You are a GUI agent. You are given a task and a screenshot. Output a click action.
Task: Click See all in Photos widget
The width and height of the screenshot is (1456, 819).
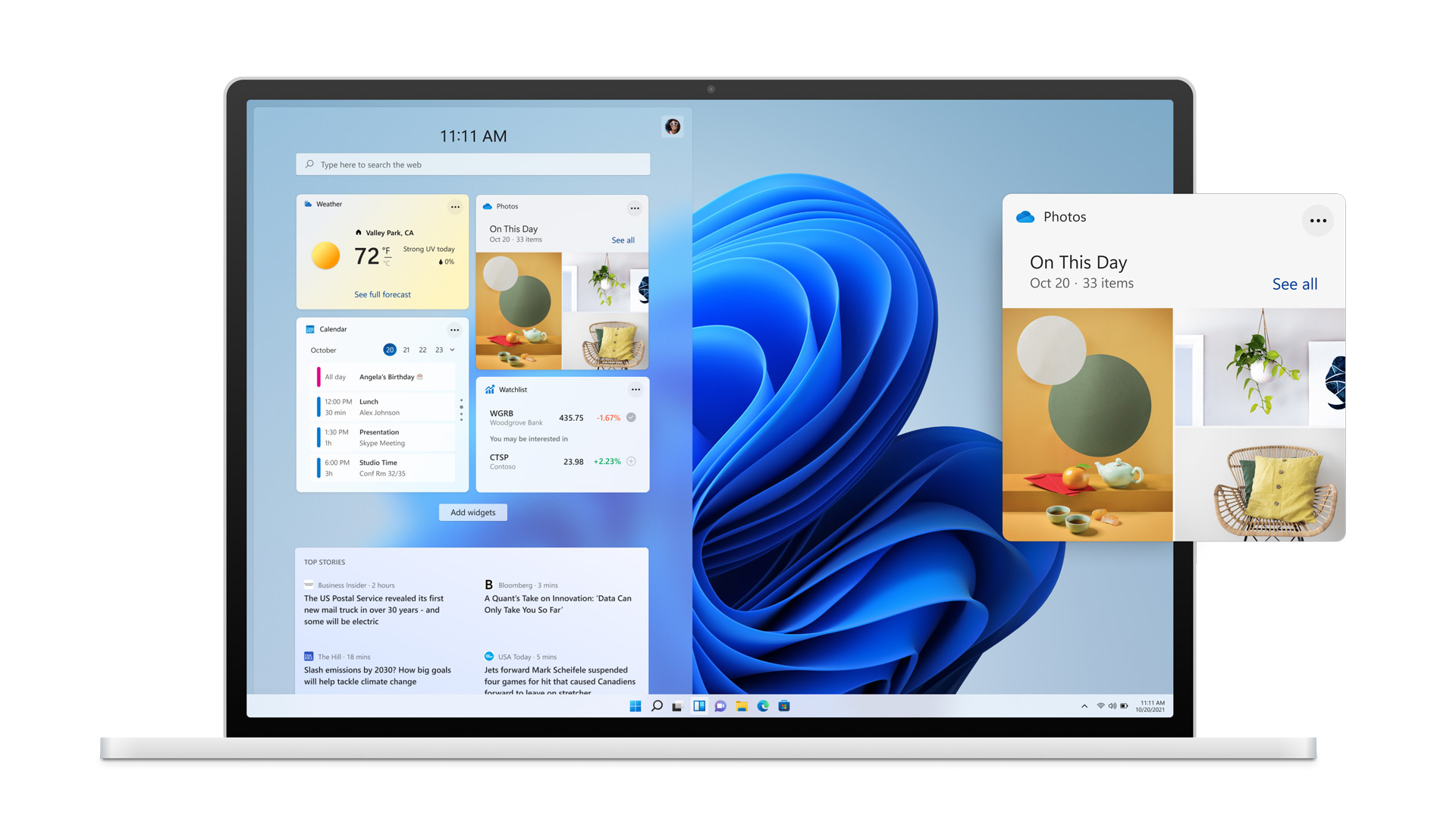pyautogui.click(x=622, y=239)
